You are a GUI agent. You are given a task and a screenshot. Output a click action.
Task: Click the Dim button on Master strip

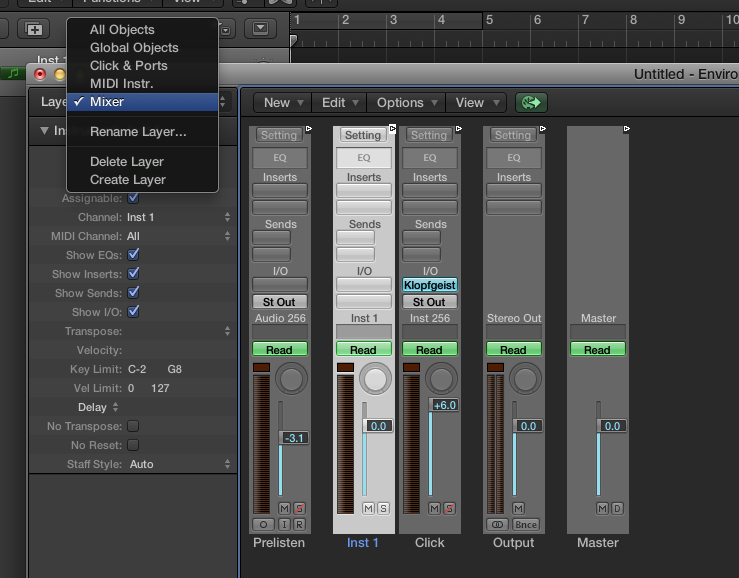[617, 509]
